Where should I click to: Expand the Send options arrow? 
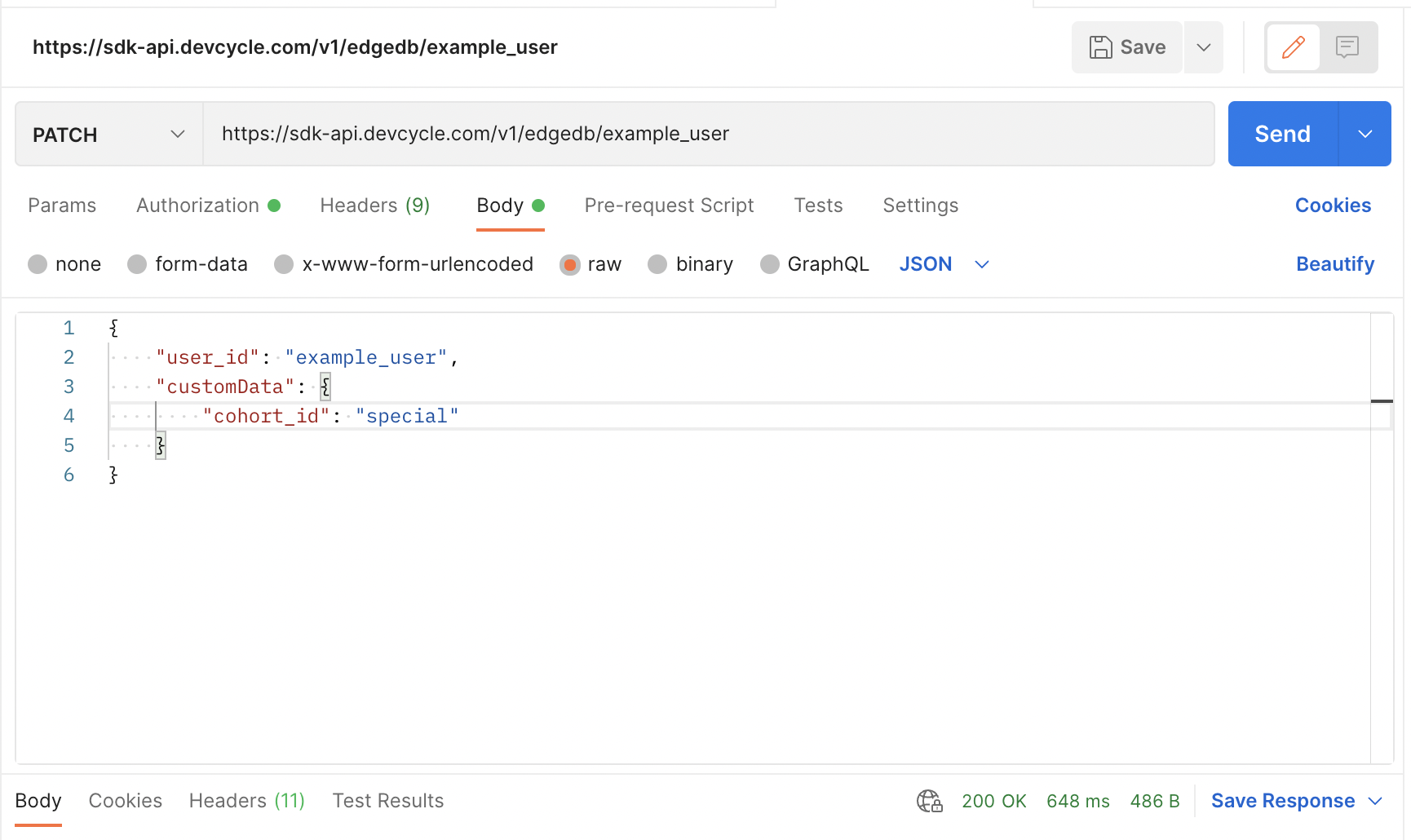click(x=1365, y=135)
